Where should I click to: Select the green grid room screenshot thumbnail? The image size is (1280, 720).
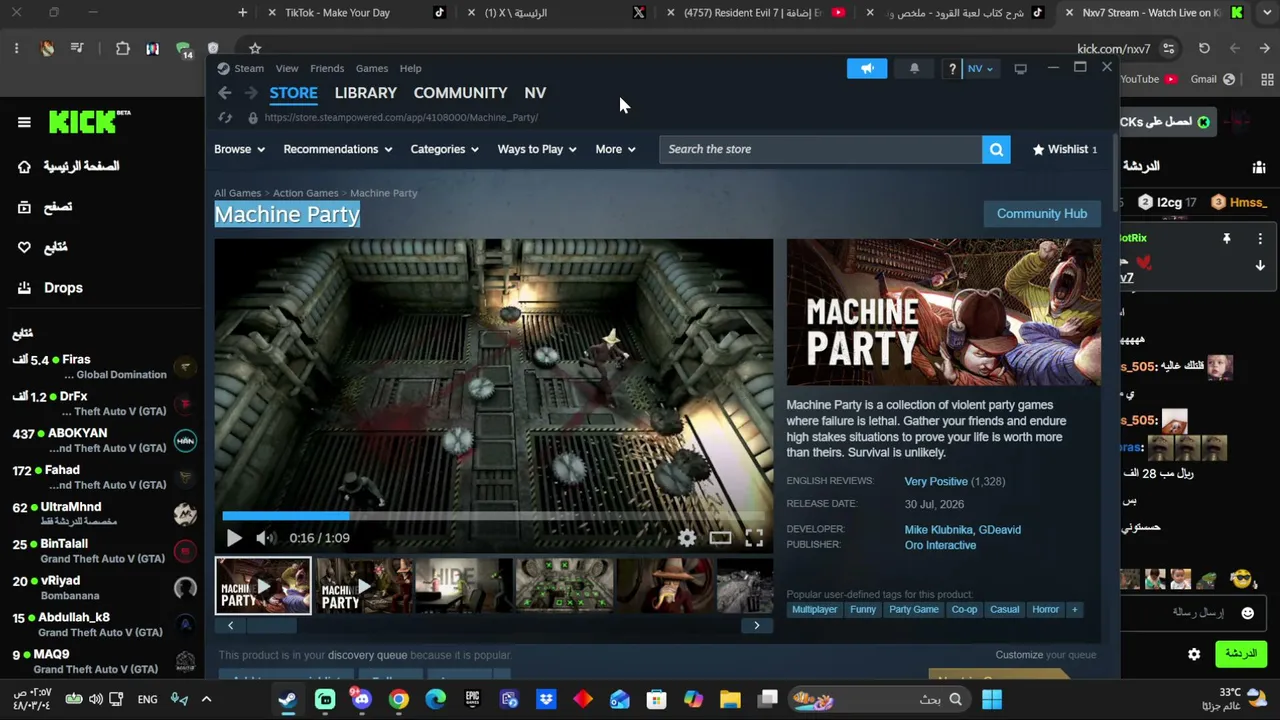point(564,585)
